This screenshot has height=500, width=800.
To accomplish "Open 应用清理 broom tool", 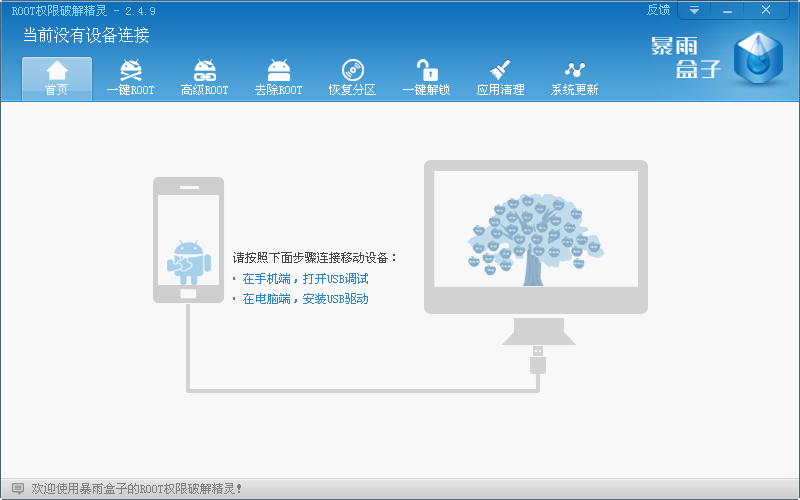I will coord(501,79).
